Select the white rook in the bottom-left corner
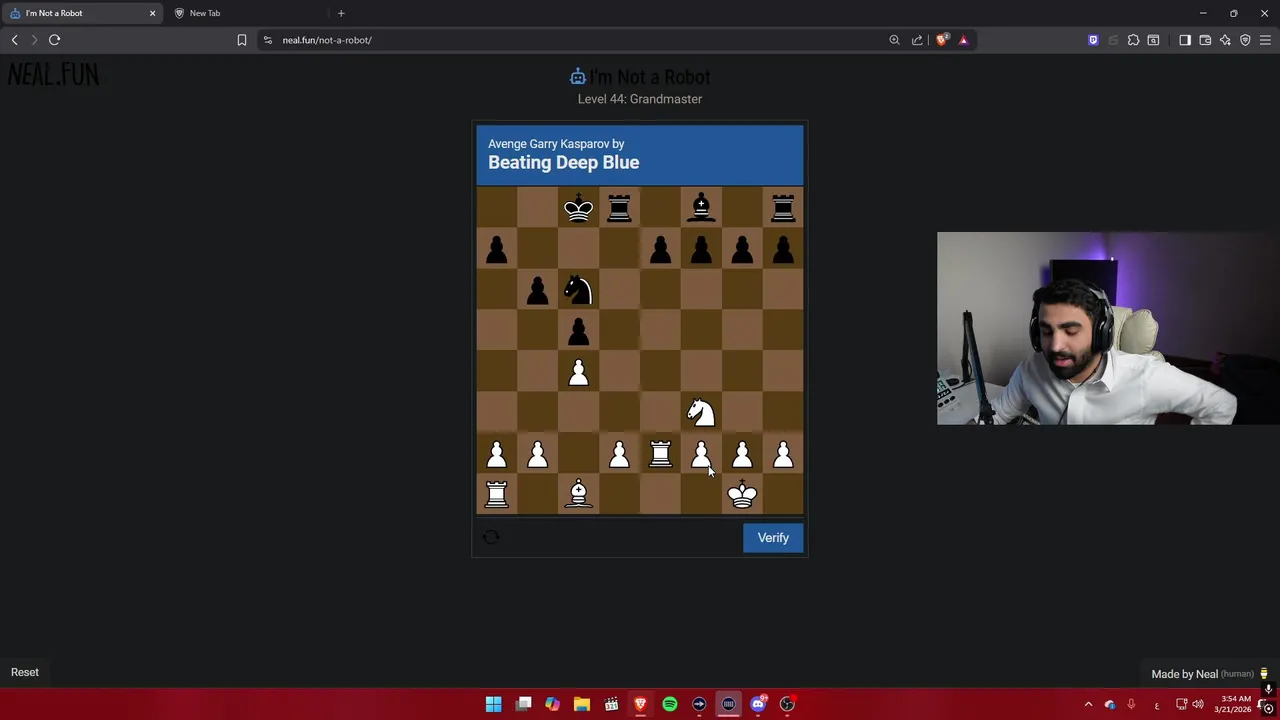 click(497, 494)
